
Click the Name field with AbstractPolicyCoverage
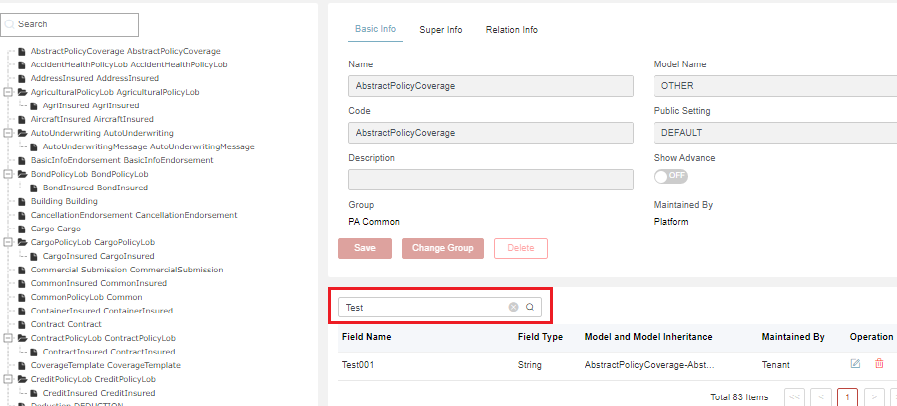pos(491,86)
